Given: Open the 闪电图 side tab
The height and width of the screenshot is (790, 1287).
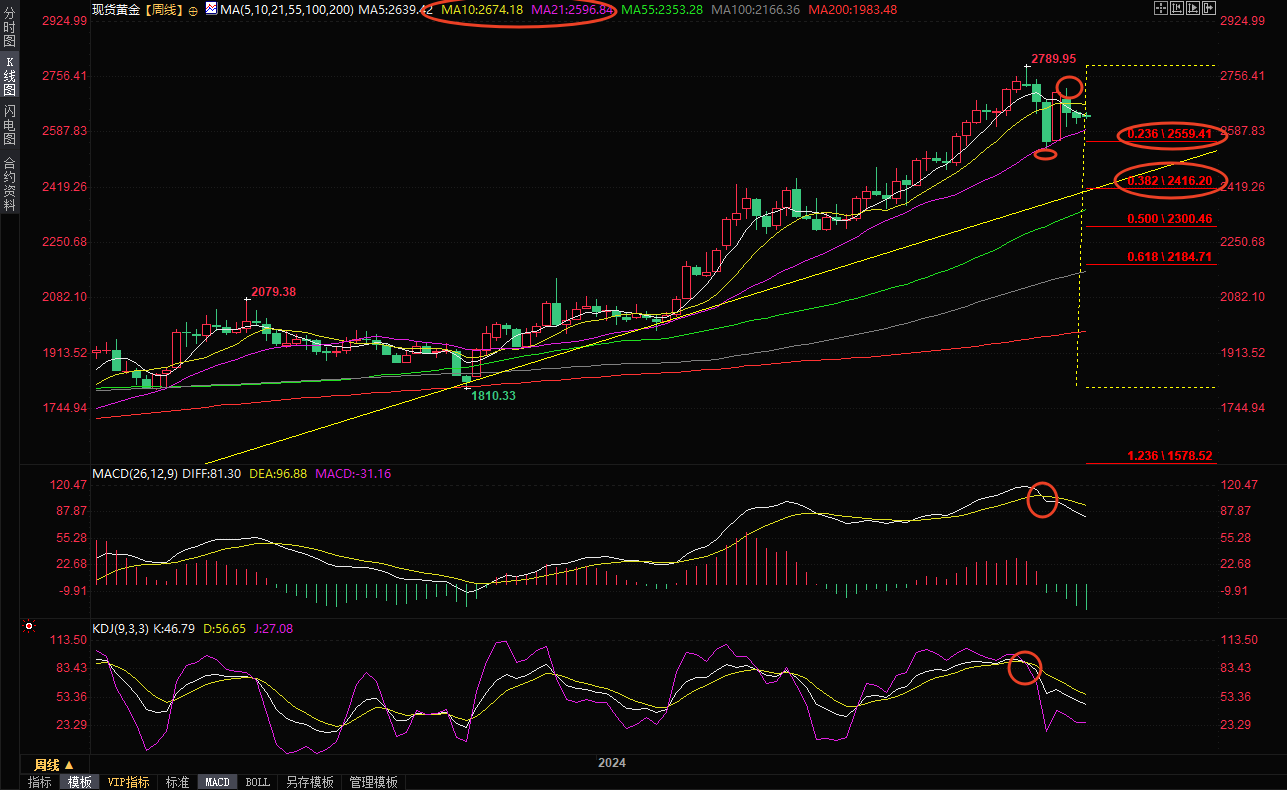Looking at the screenshot, I should (9, 126).
